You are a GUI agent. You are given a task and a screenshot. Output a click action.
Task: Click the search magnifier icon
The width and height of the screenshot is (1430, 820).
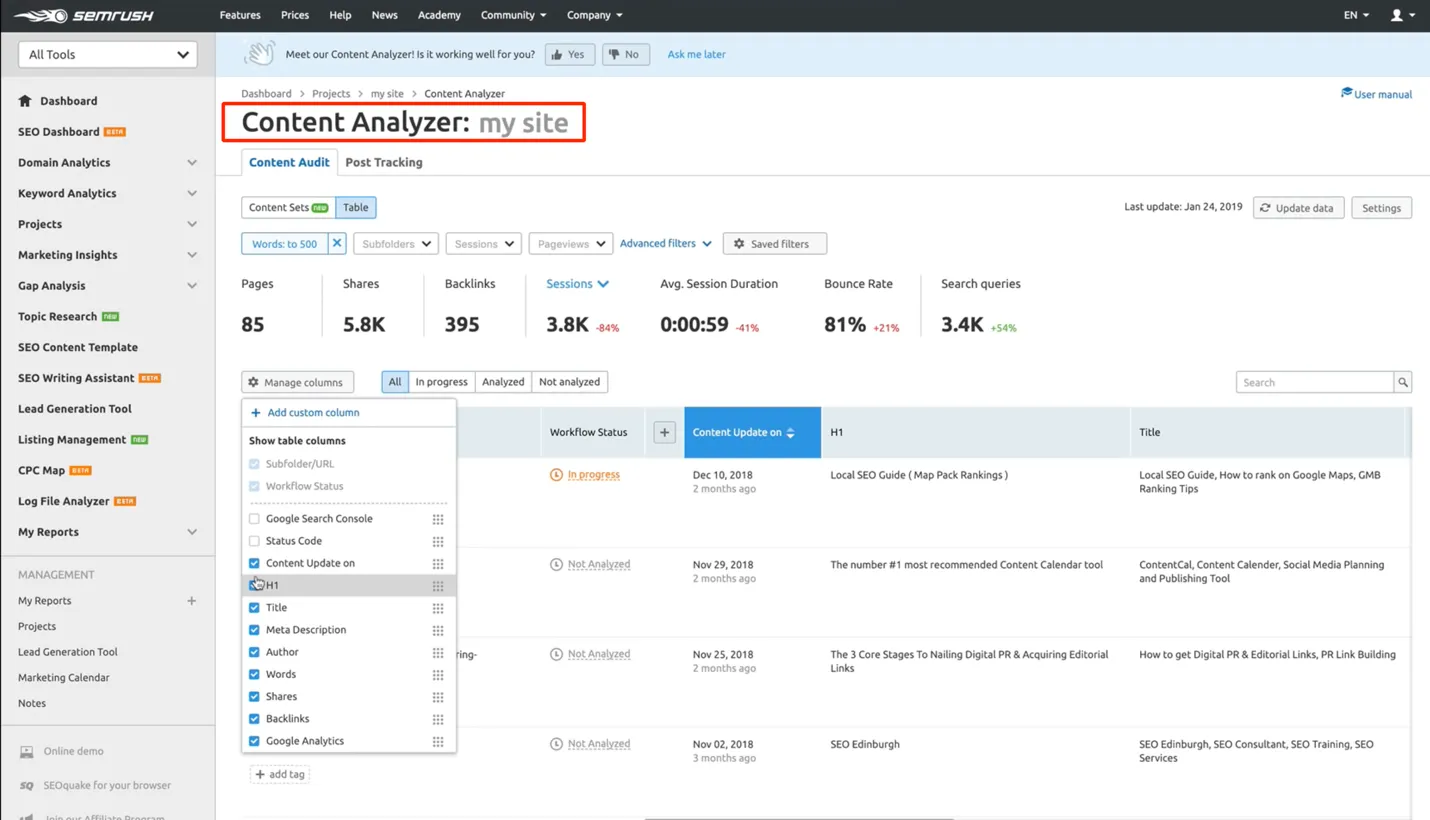click(1403, 382)
